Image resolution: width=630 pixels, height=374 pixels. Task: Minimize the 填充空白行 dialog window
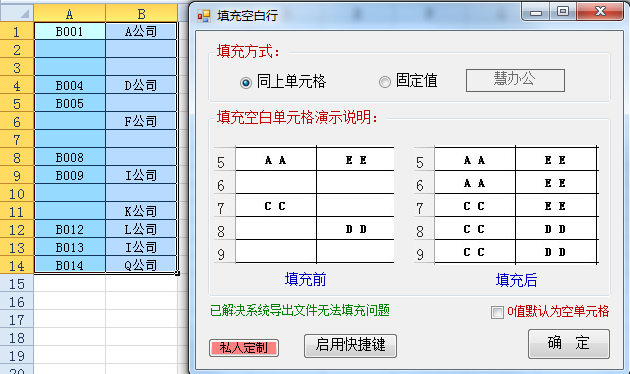[535, 11]
